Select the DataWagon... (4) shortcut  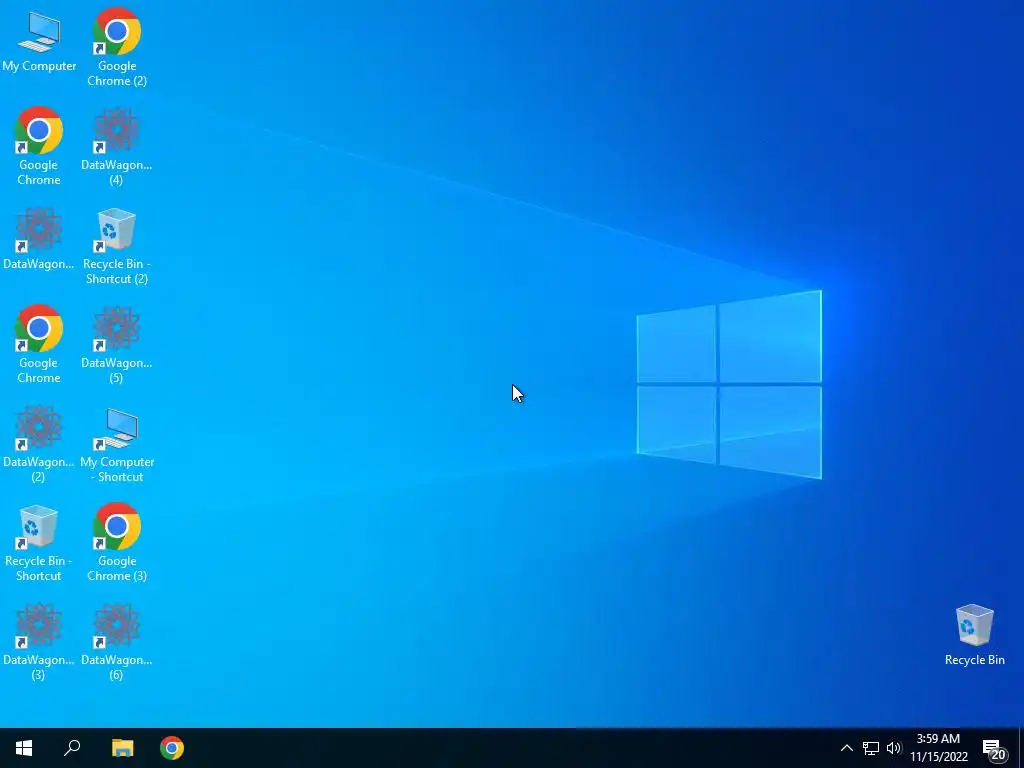(x=116, y=146)
